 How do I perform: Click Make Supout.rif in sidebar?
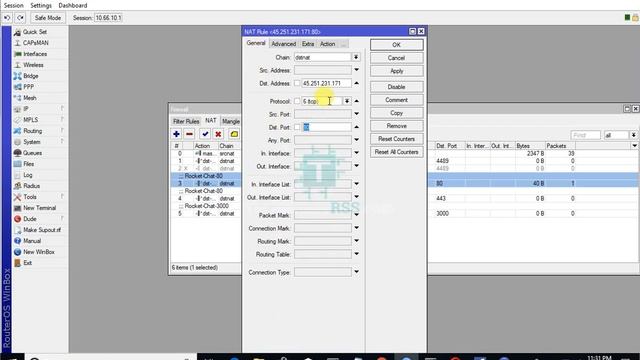(42, 230)
